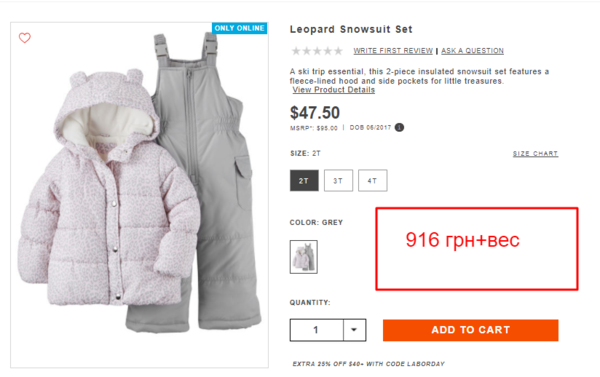Click the ONLY ONLINE badge
Viewport: 600px width, 377px height.
[240, 28]
